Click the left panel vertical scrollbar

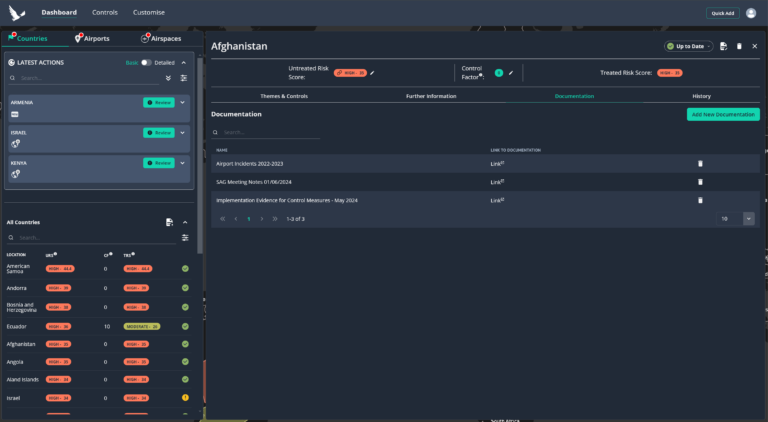click(200, 155)
